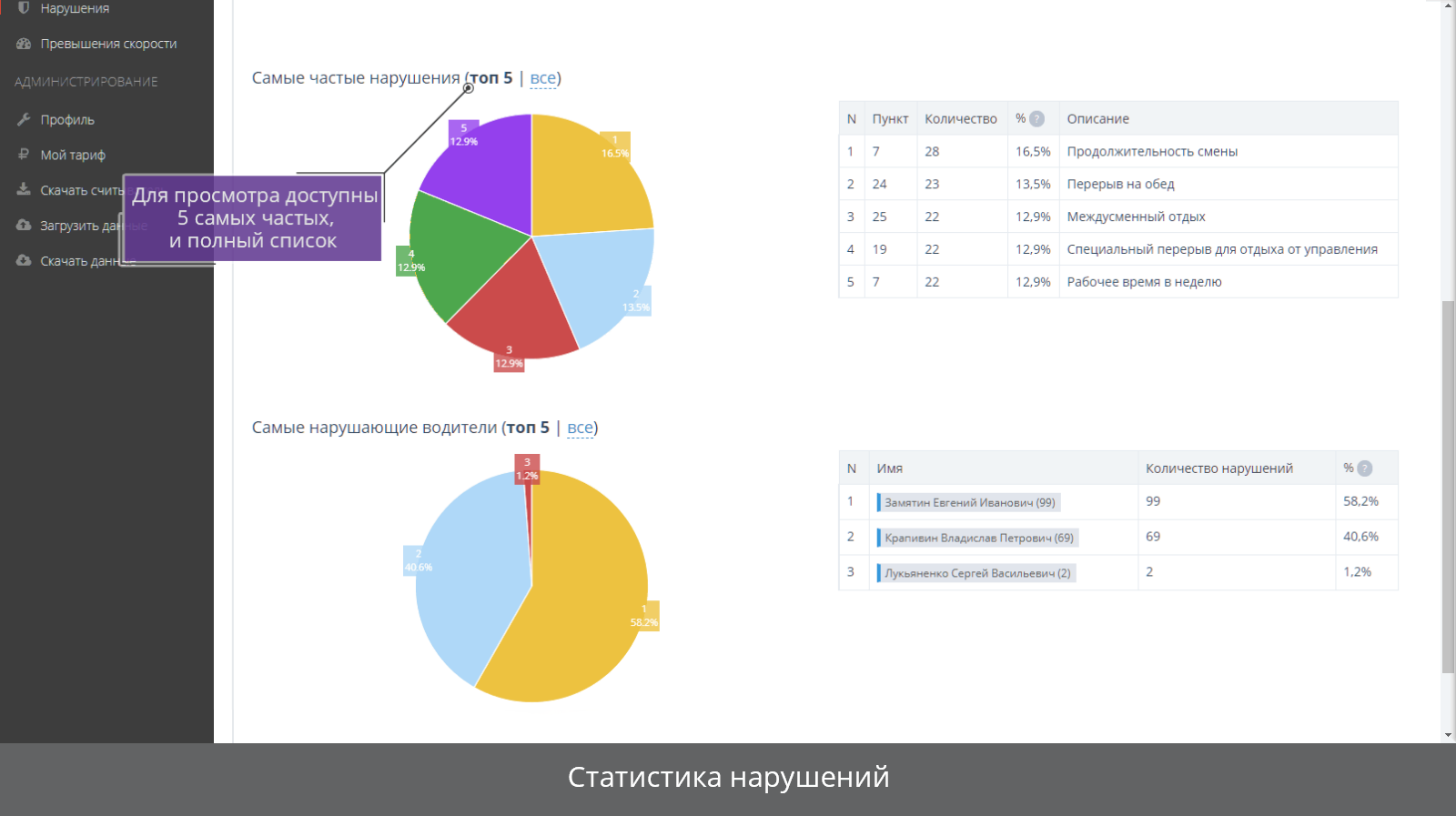Screen dimensions: 1456x816
Task: Click the page vertical scrollbar thumb
Action: (1448, 487)
